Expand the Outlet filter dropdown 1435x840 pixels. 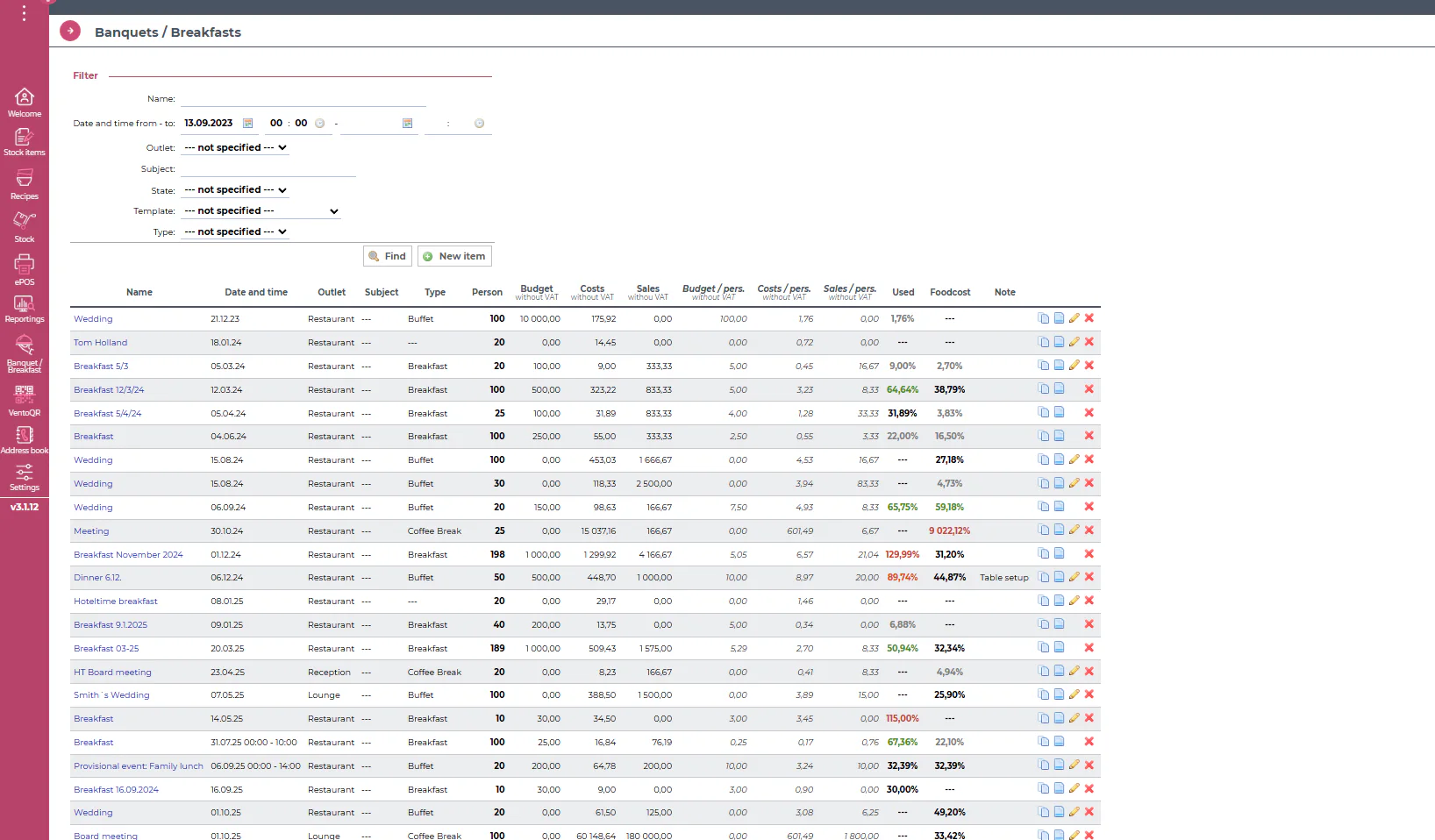point(235,147)
